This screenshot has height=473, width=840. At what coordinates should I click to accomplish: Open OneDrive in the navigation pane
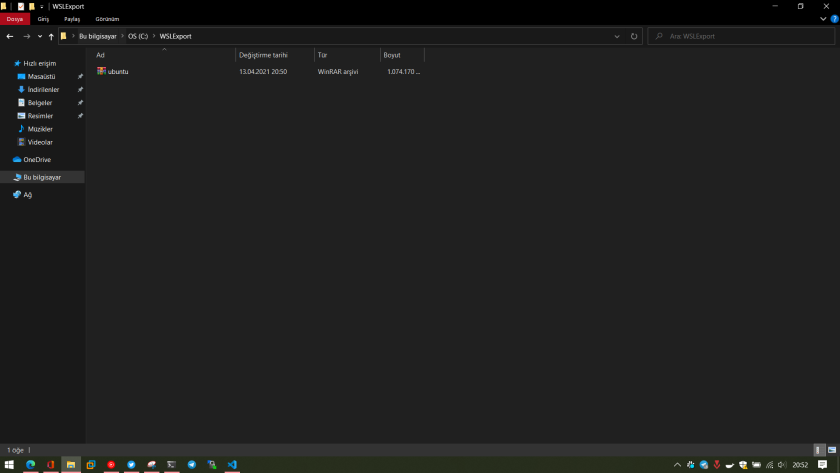(x=36, y=159)
